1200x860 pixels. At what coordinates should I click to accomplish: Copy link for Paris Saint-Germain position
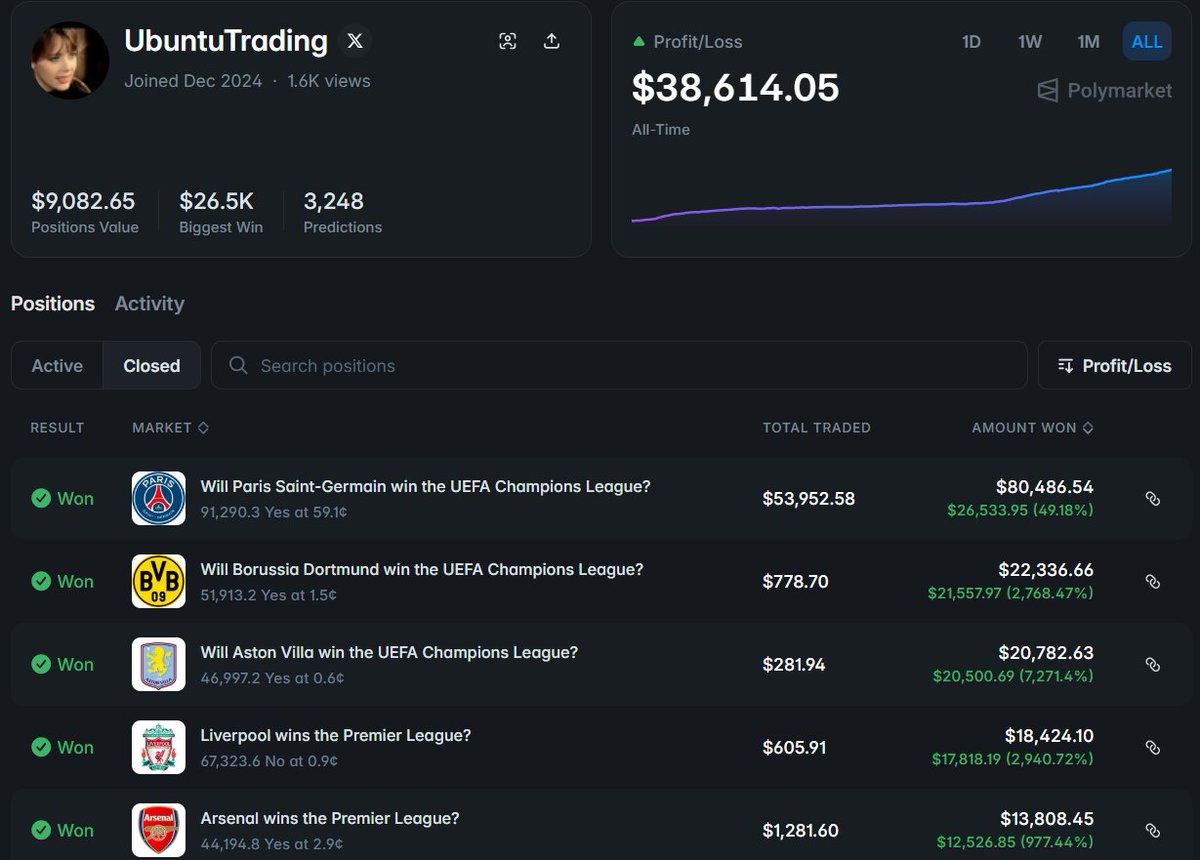click(1152, 499)
